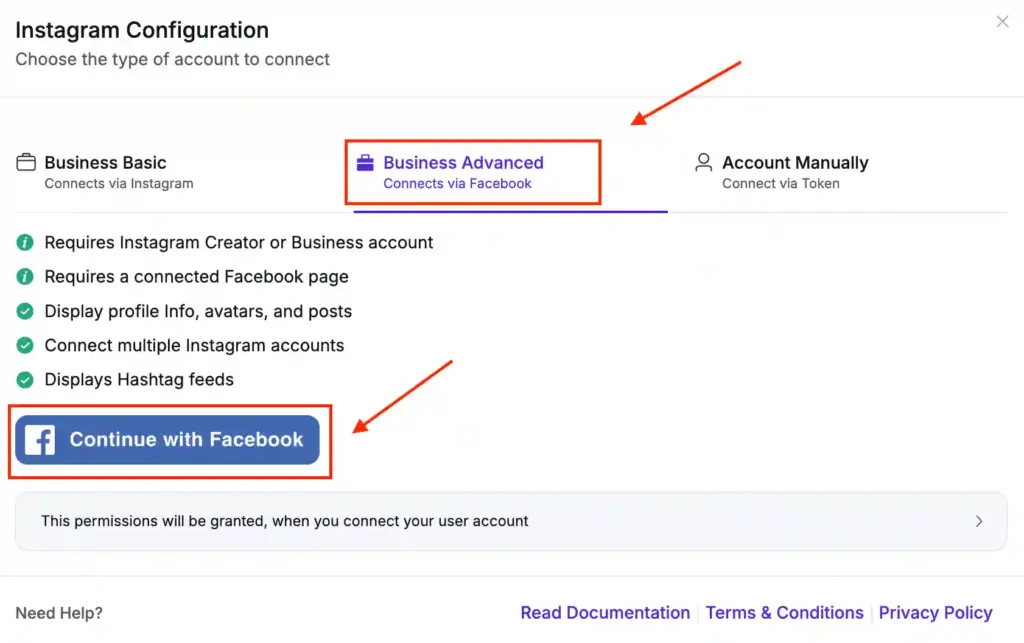Click the info icon beside Instagram Creator requirement
The image size is (1024, 643).
23,242
